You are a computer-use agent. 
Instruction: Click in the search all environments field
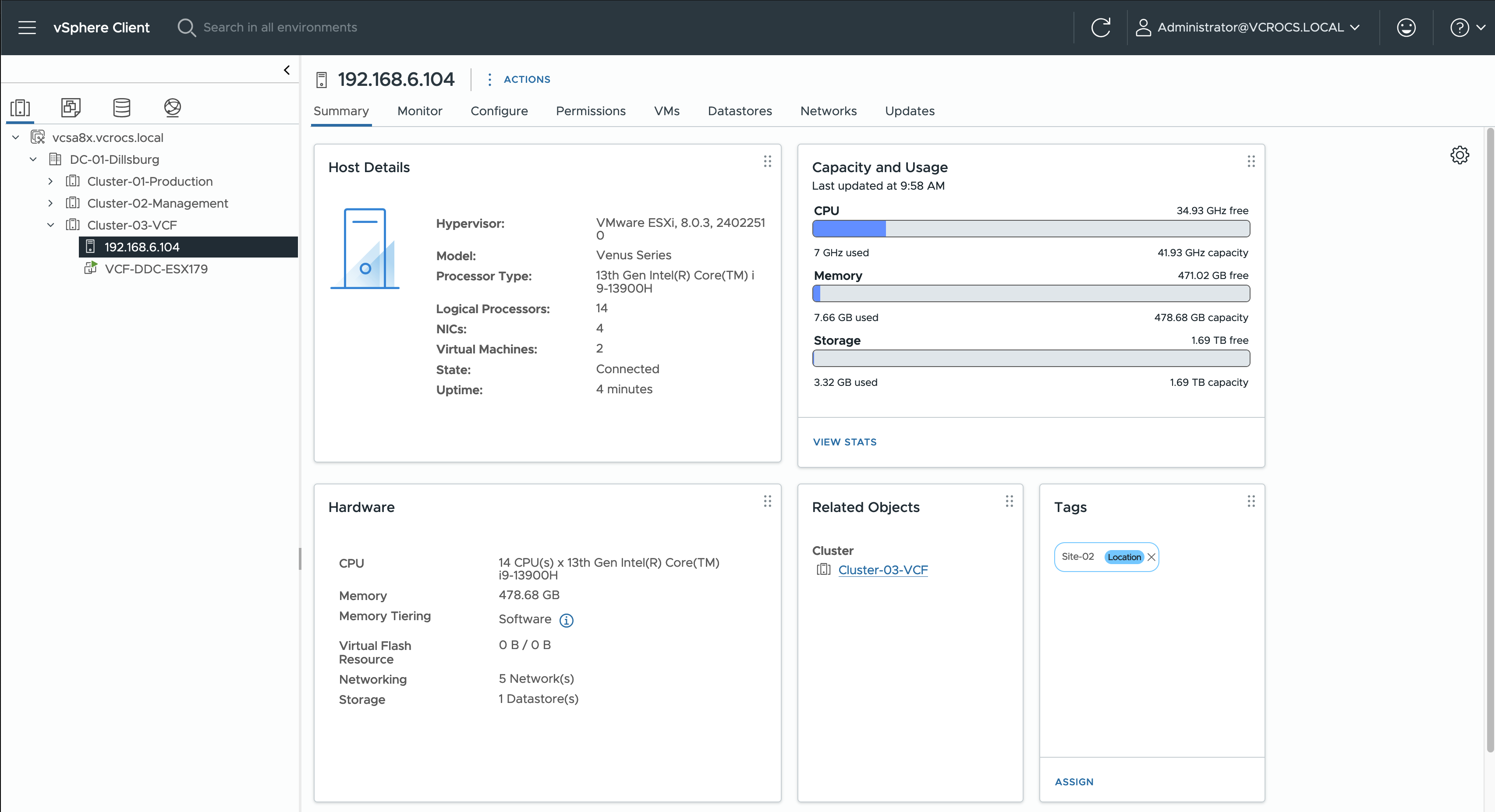coord(280,27)
